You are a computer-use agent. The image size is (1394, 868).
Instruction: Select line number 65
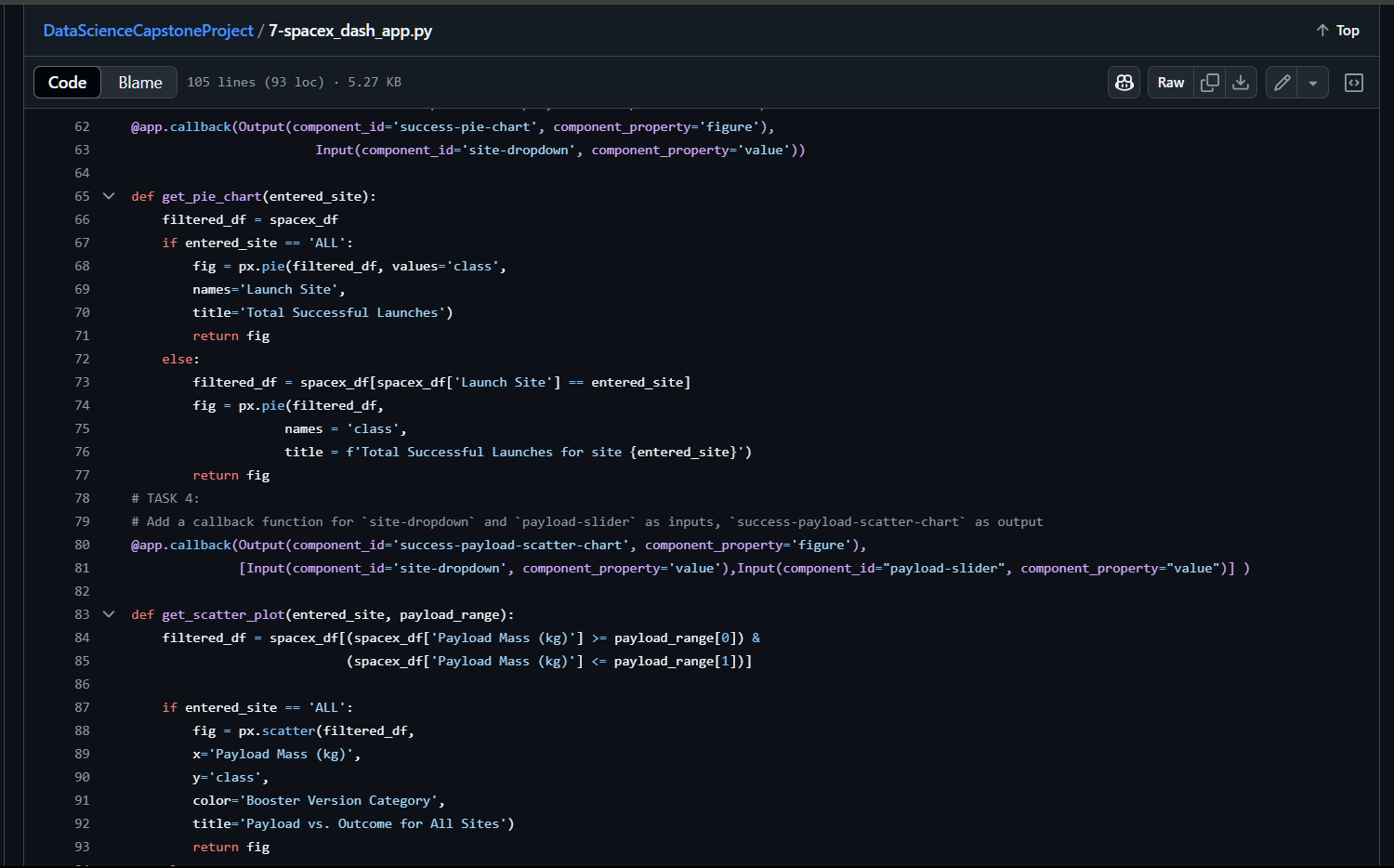click(x=82, y=196)
